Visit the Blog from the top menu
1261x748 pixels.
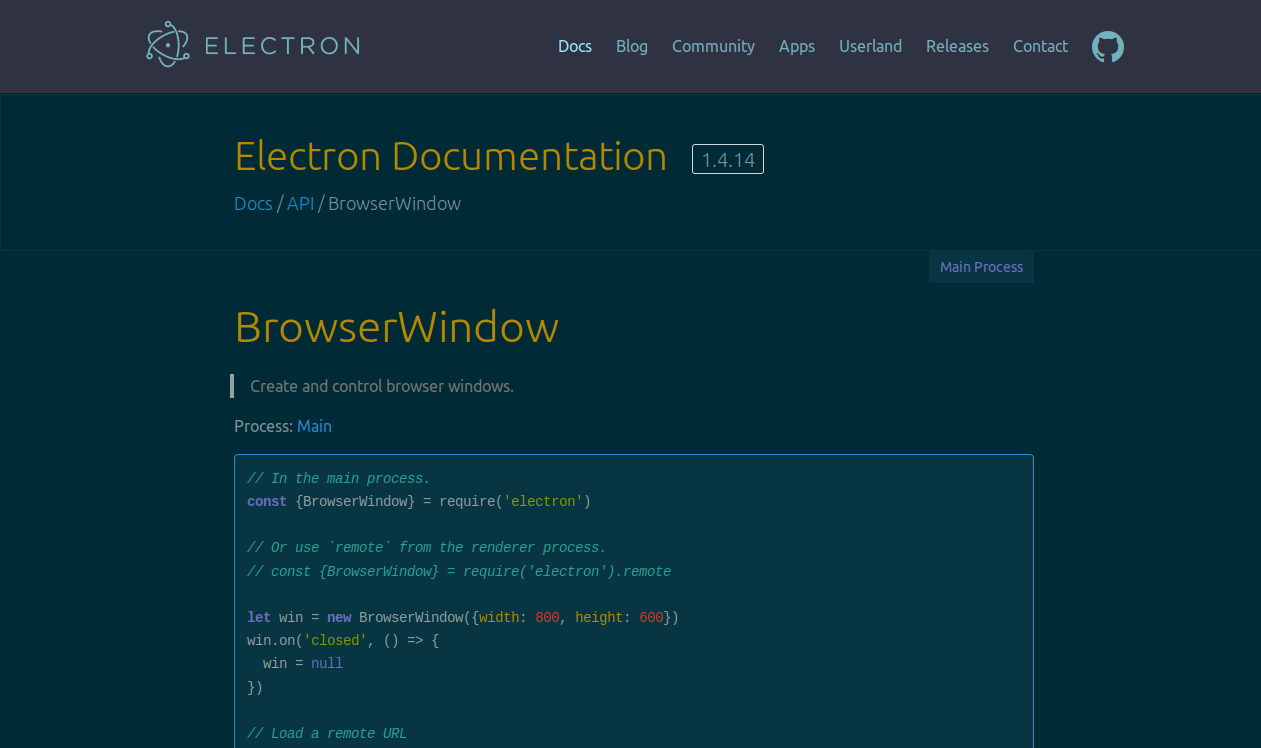(x=632, y=46)
